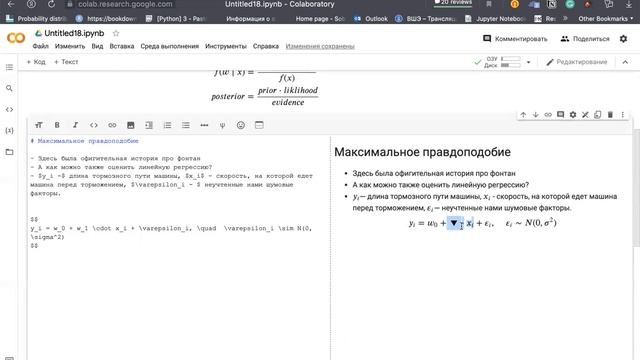Screen dimensions: 640x360
Task: Copy link to cell icon
Action: 548,115
